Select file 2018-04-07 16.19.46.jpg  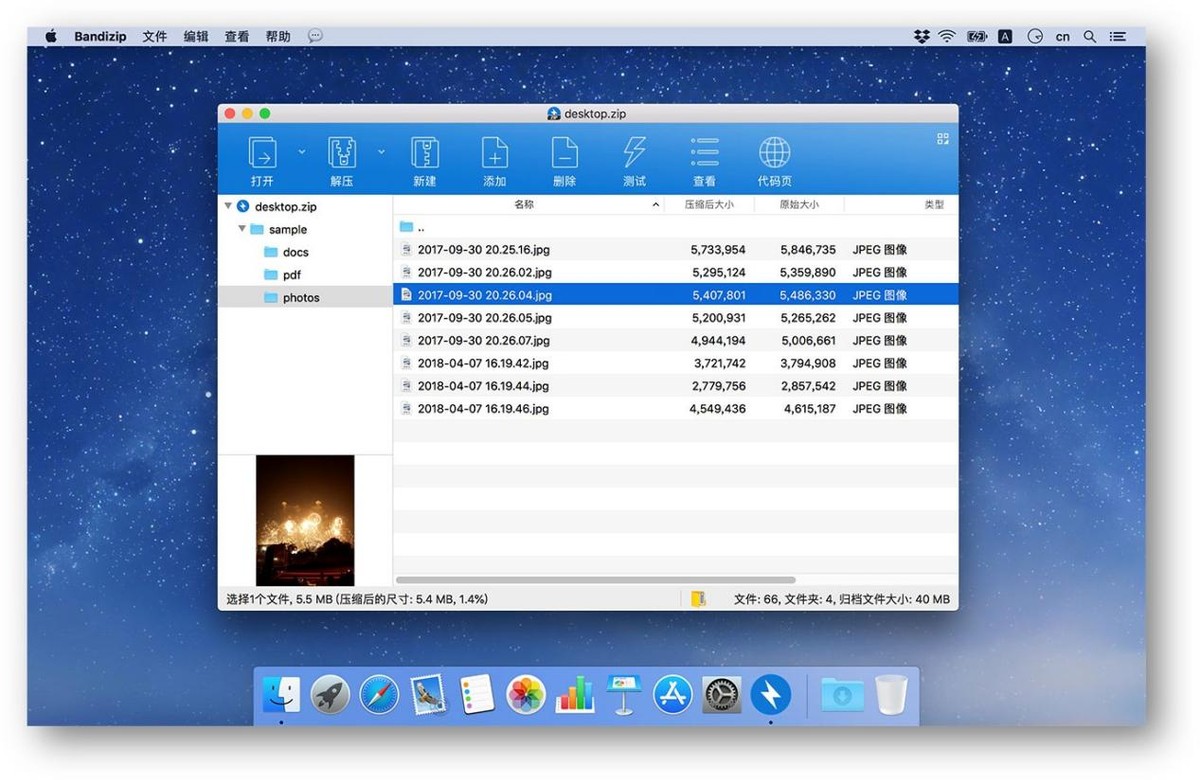[676, 408]
